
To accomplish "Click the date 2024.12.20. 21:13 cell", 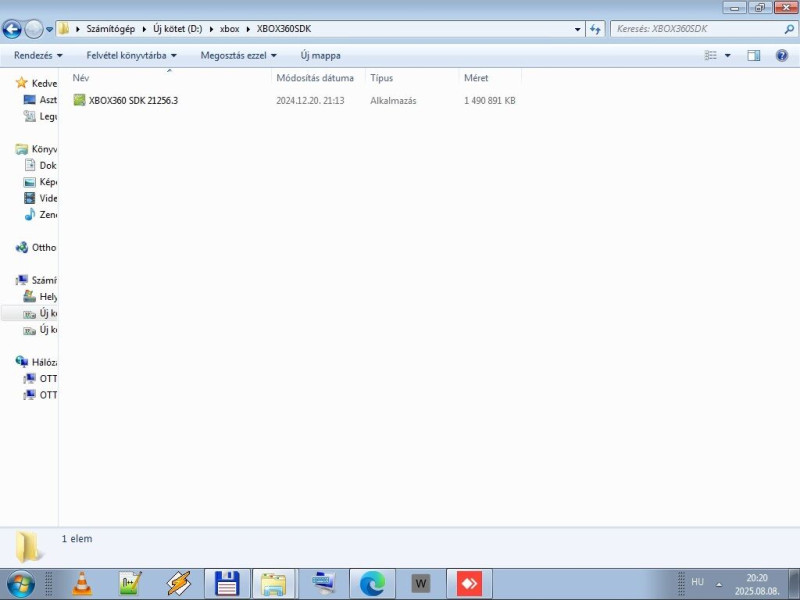I will pos(310,101).
